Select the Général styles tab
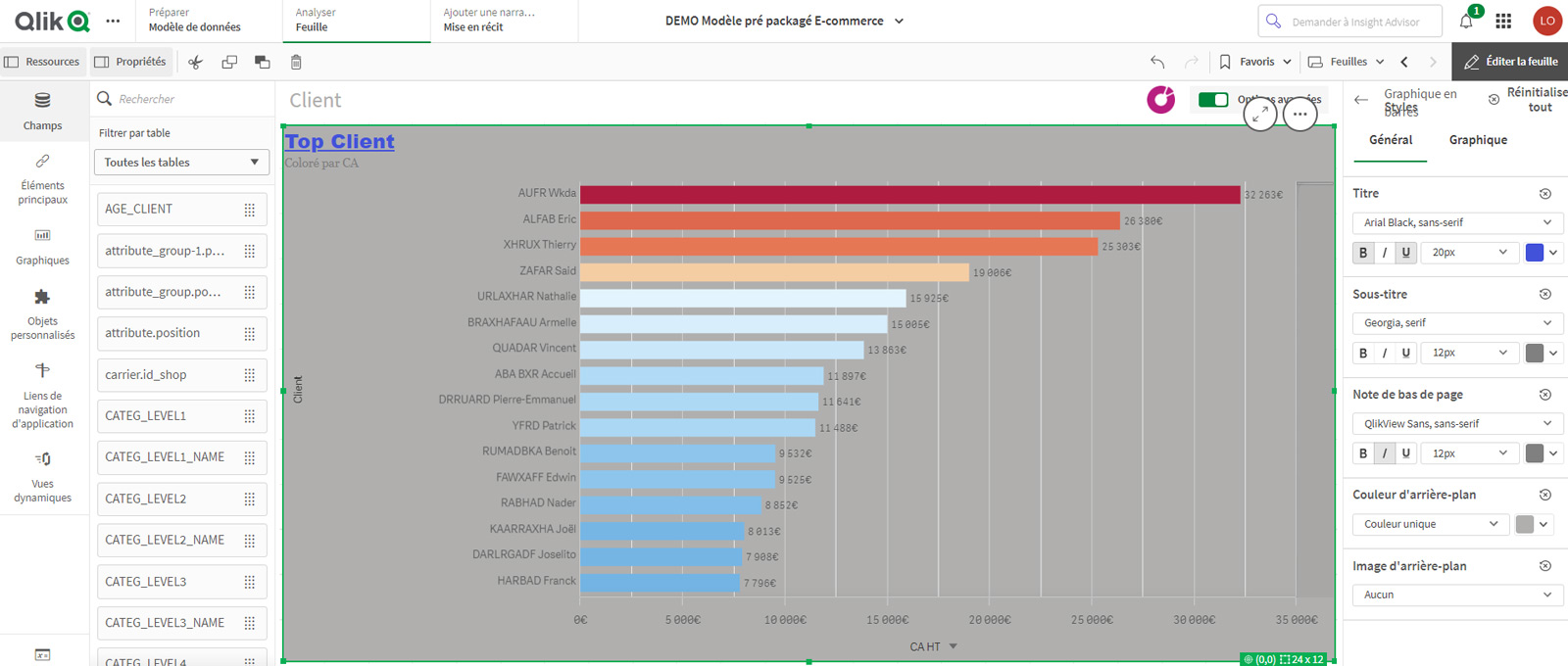Viewport: 1568px width, 666px height. click(x=1391, y=140)
